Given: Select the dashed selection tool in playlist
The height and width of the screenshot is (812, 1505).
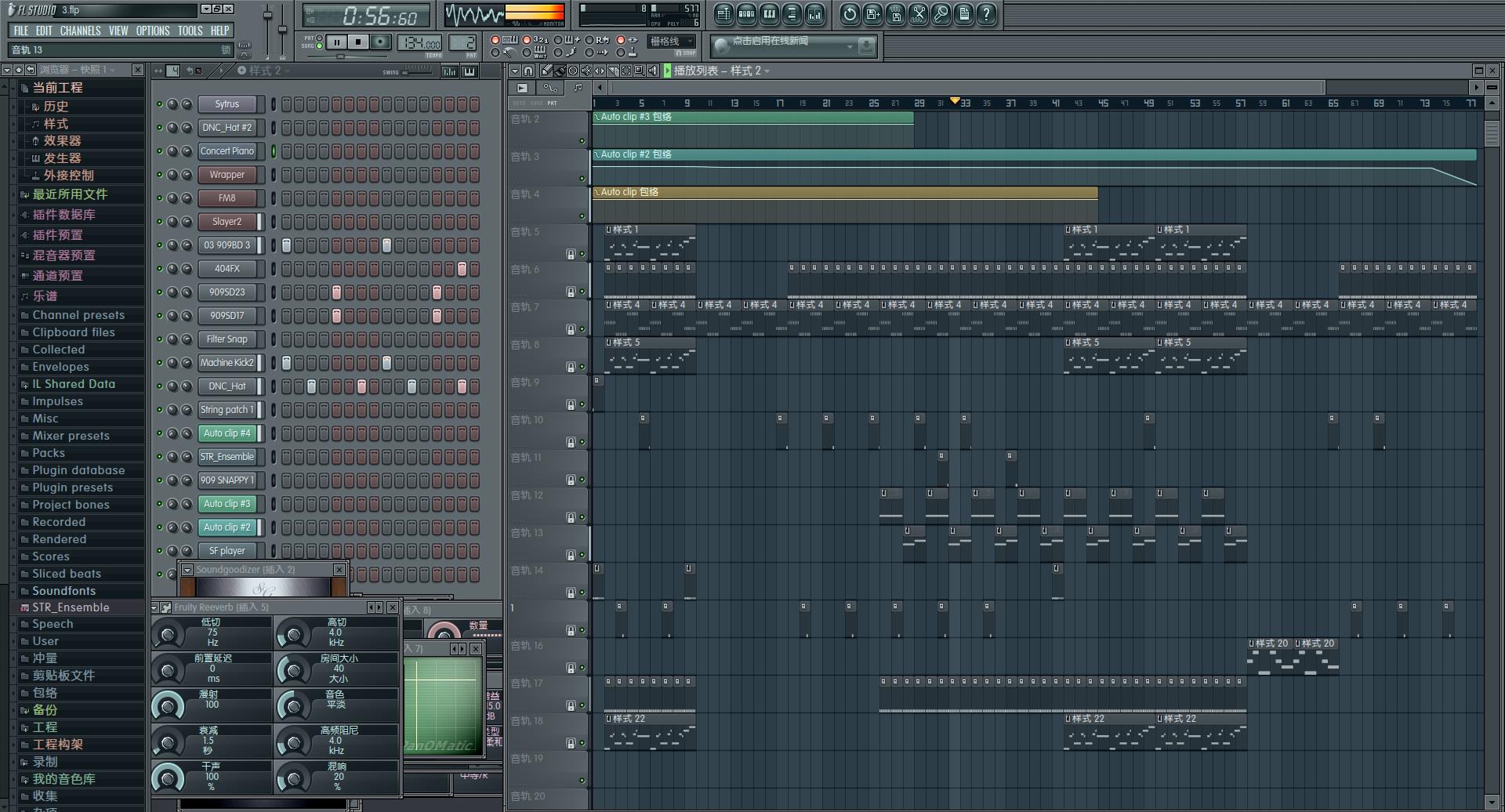Looking at the screenshot, I should [x=626, y=71].
